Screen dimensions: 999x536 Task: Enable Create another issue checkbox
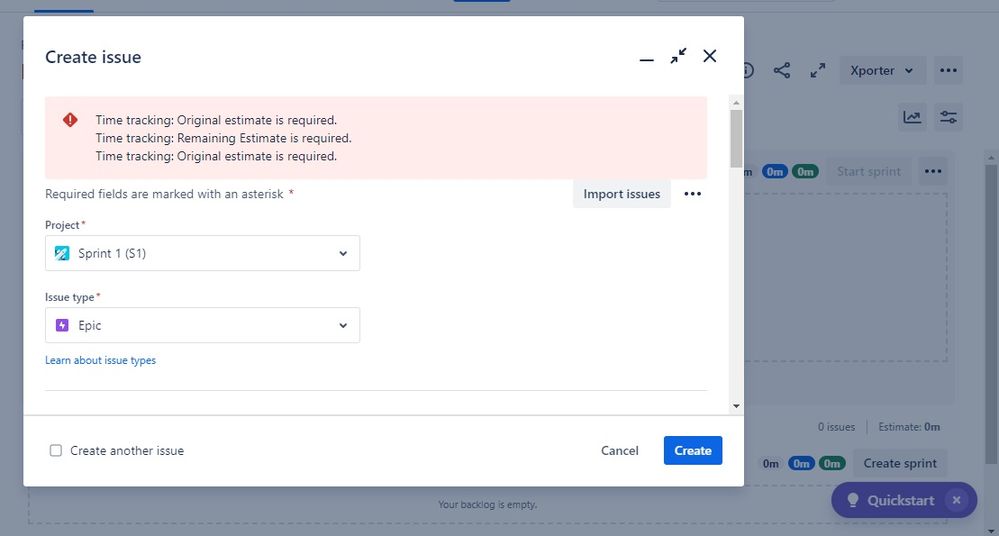point(56,451)
